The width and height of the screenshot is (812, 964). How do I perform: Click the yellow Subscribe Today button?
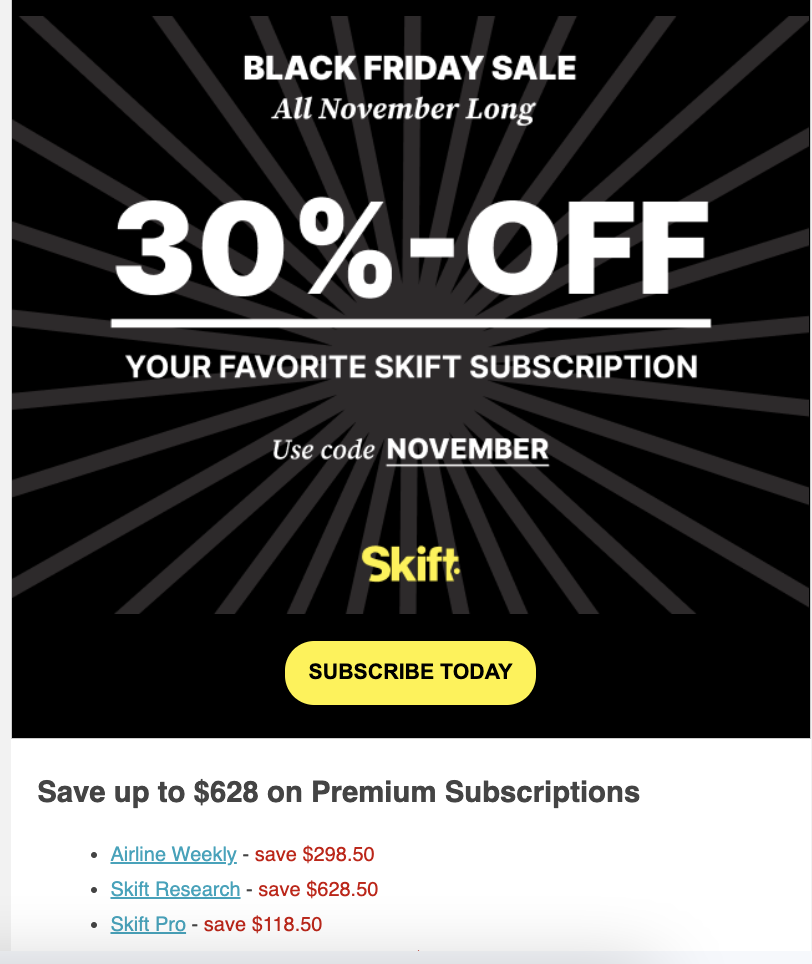click(x=410, y=672)
